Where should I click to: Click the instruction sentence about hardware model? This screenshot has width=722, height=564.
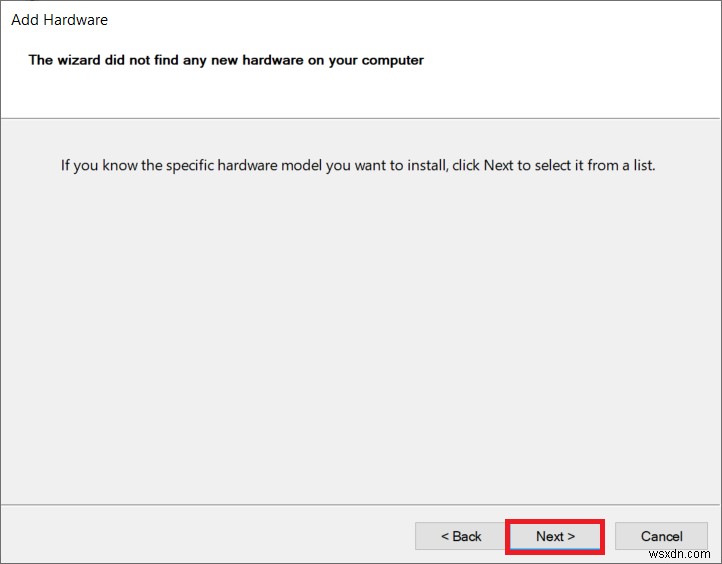pos(358,165)
